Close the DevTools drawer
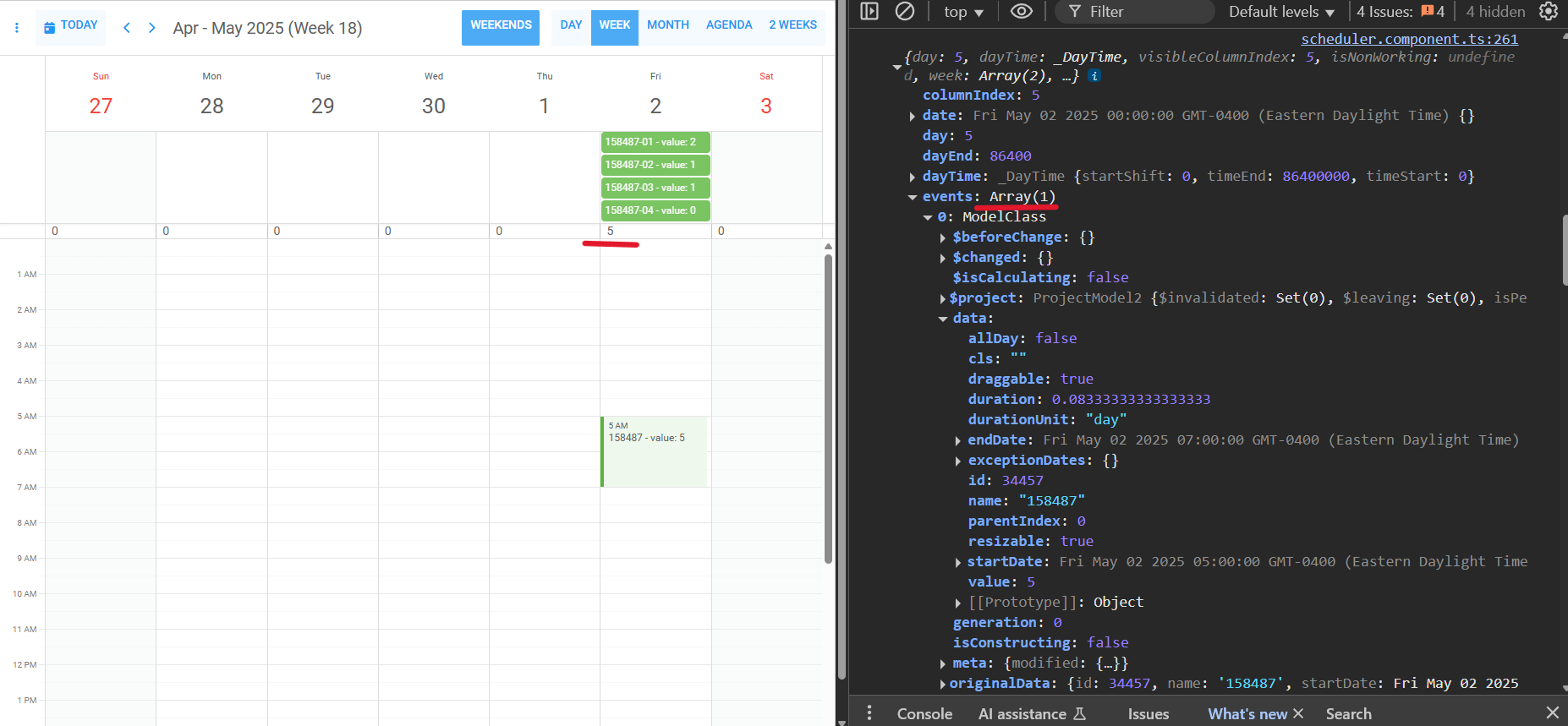The width and height of the screenshot is (1568, 726). pyautogui.click(x=1553, y=712)
